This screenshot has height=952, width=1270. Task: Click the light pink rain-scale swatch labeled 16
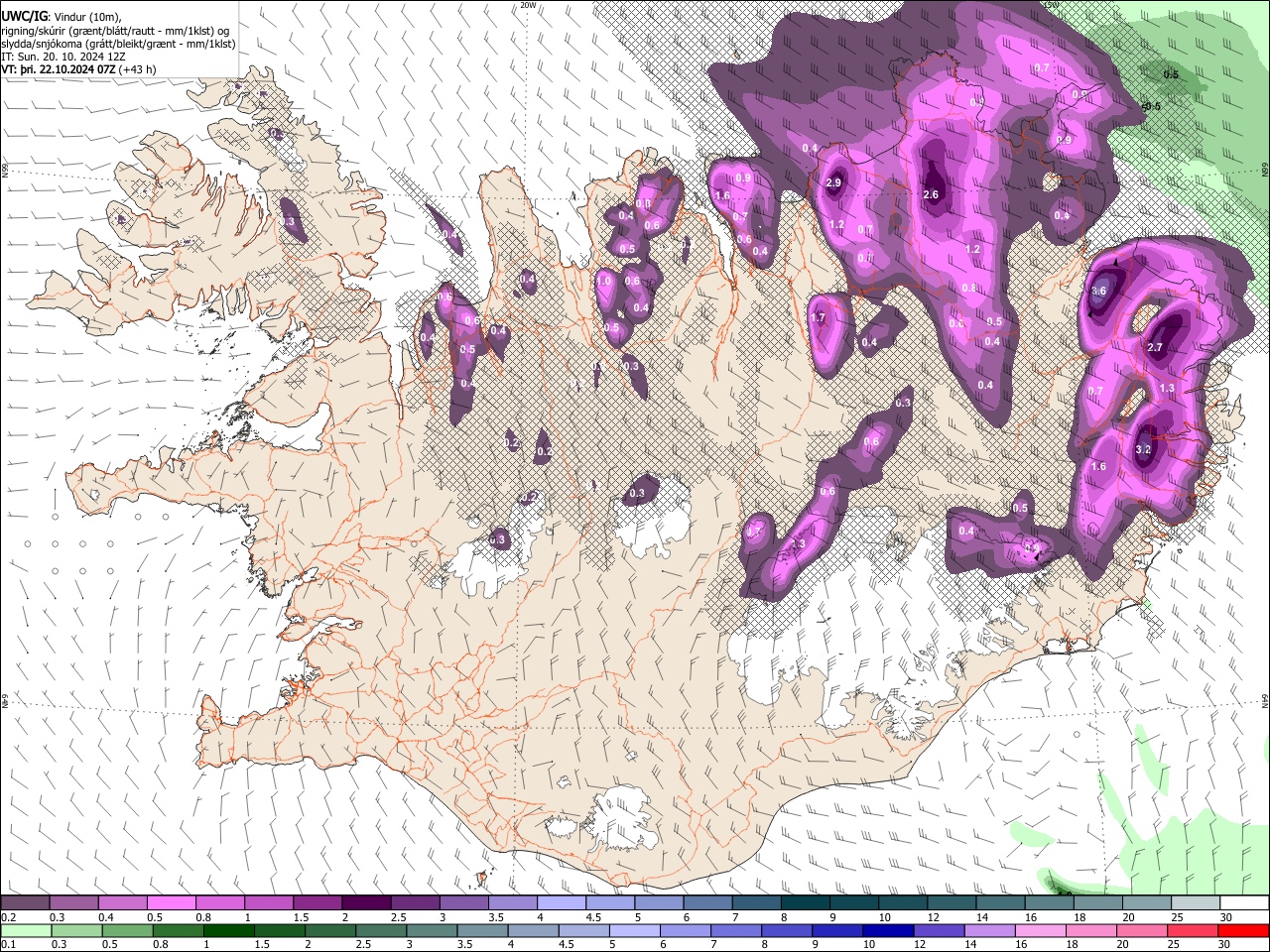coord(1040,930)
